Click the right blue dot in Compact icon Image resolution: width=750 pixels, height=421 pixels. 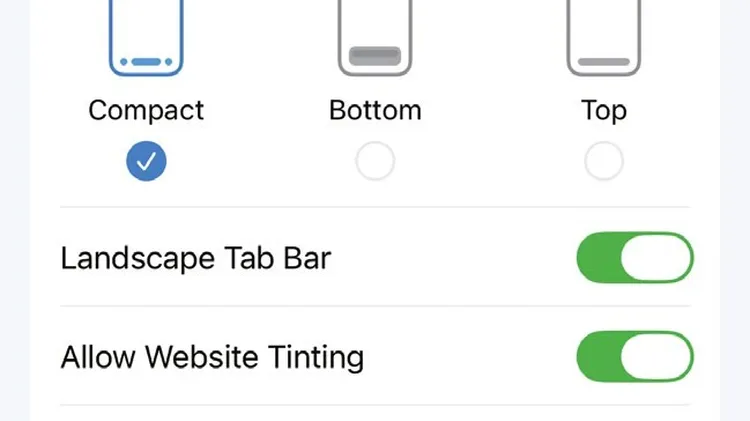tap(168, 62)
